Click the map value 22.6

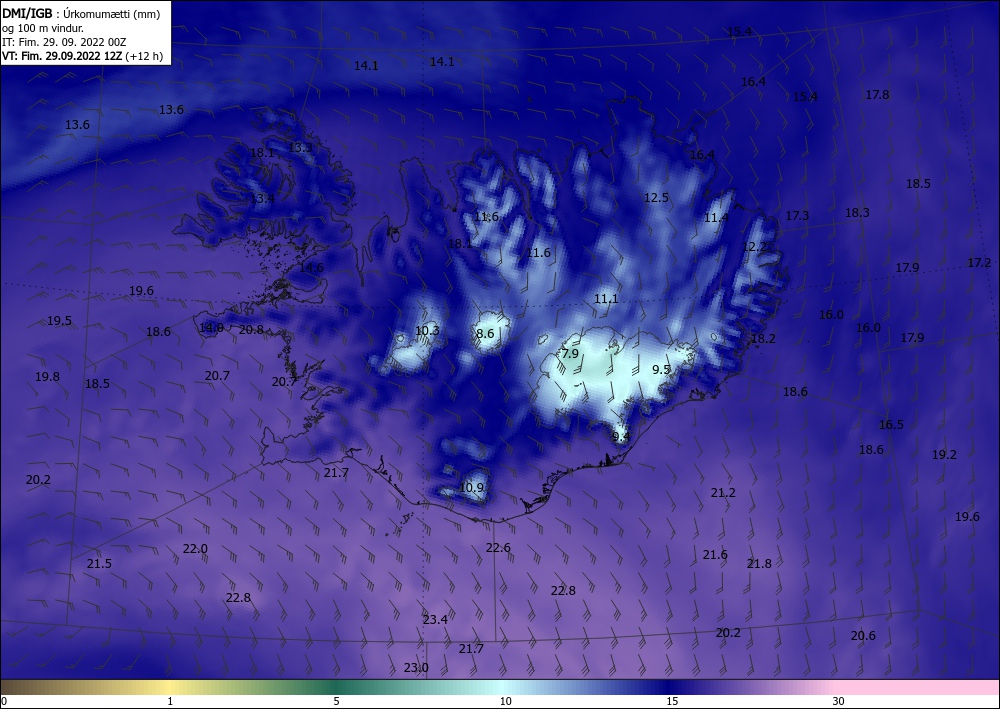[498, 547]
